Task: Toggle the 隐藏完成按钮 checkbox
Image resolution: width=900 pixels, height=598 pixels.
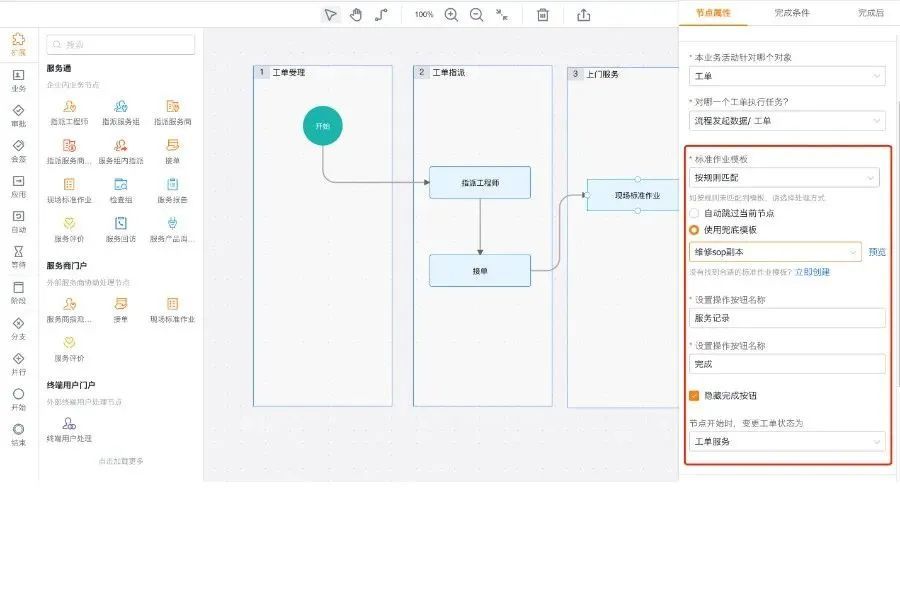Action: click(x=694, y=395)
